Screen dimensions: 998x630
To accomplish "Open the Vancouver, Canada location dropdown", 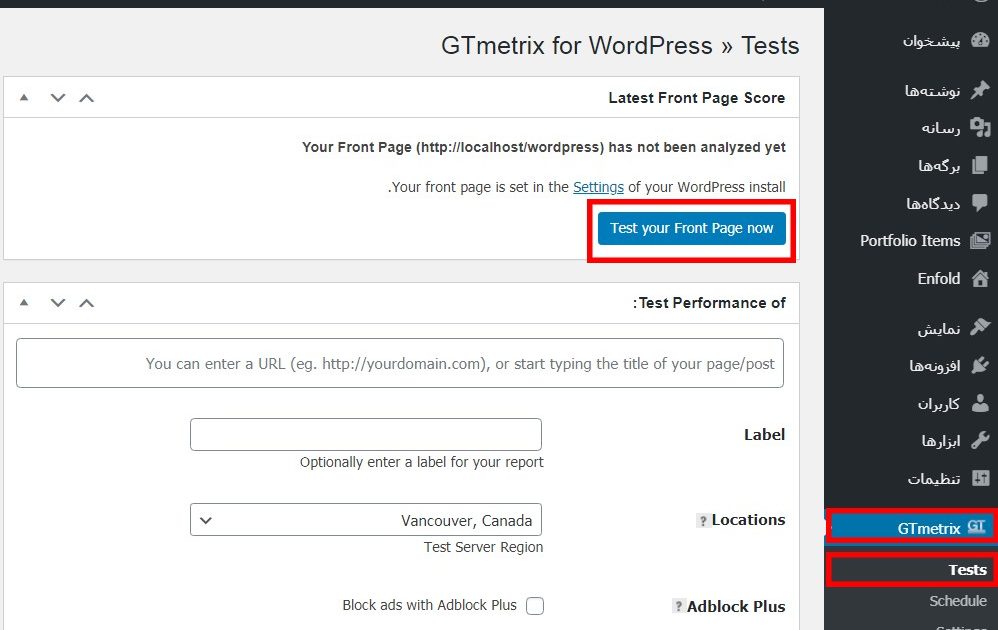I will (366, 520).
